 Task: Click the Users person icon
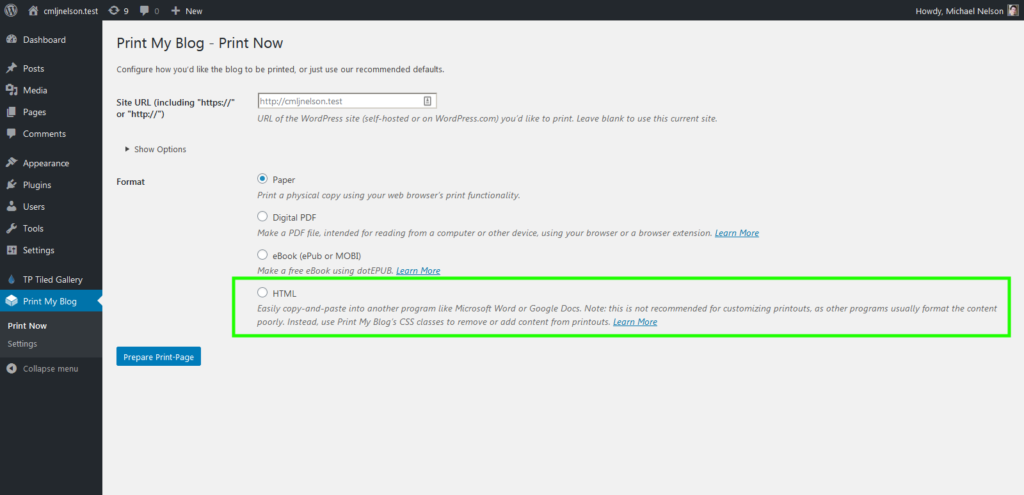click(11, 206)
